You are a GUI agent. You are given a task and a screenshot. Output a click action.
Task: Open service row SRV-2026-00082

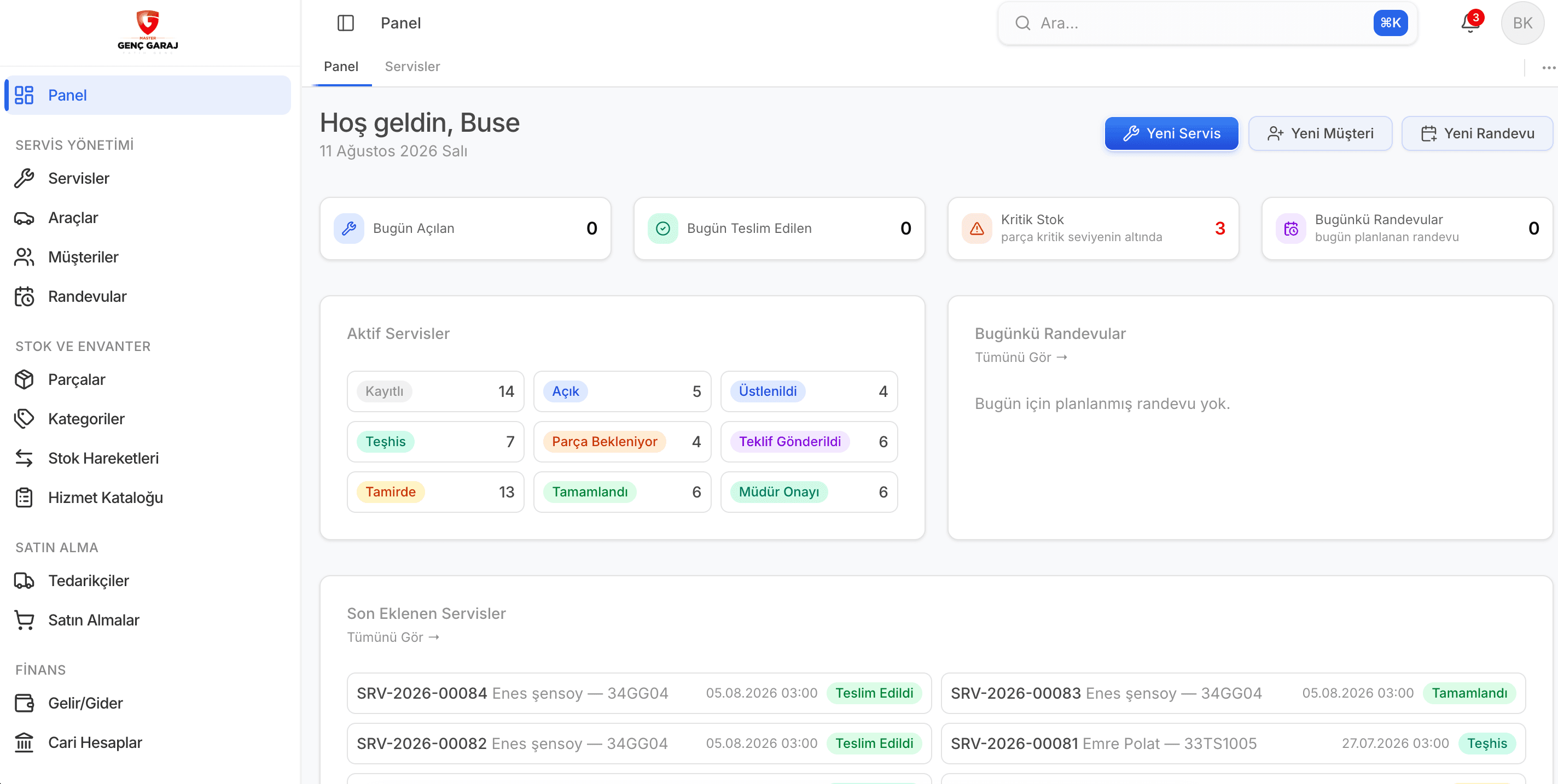point(640,744)
